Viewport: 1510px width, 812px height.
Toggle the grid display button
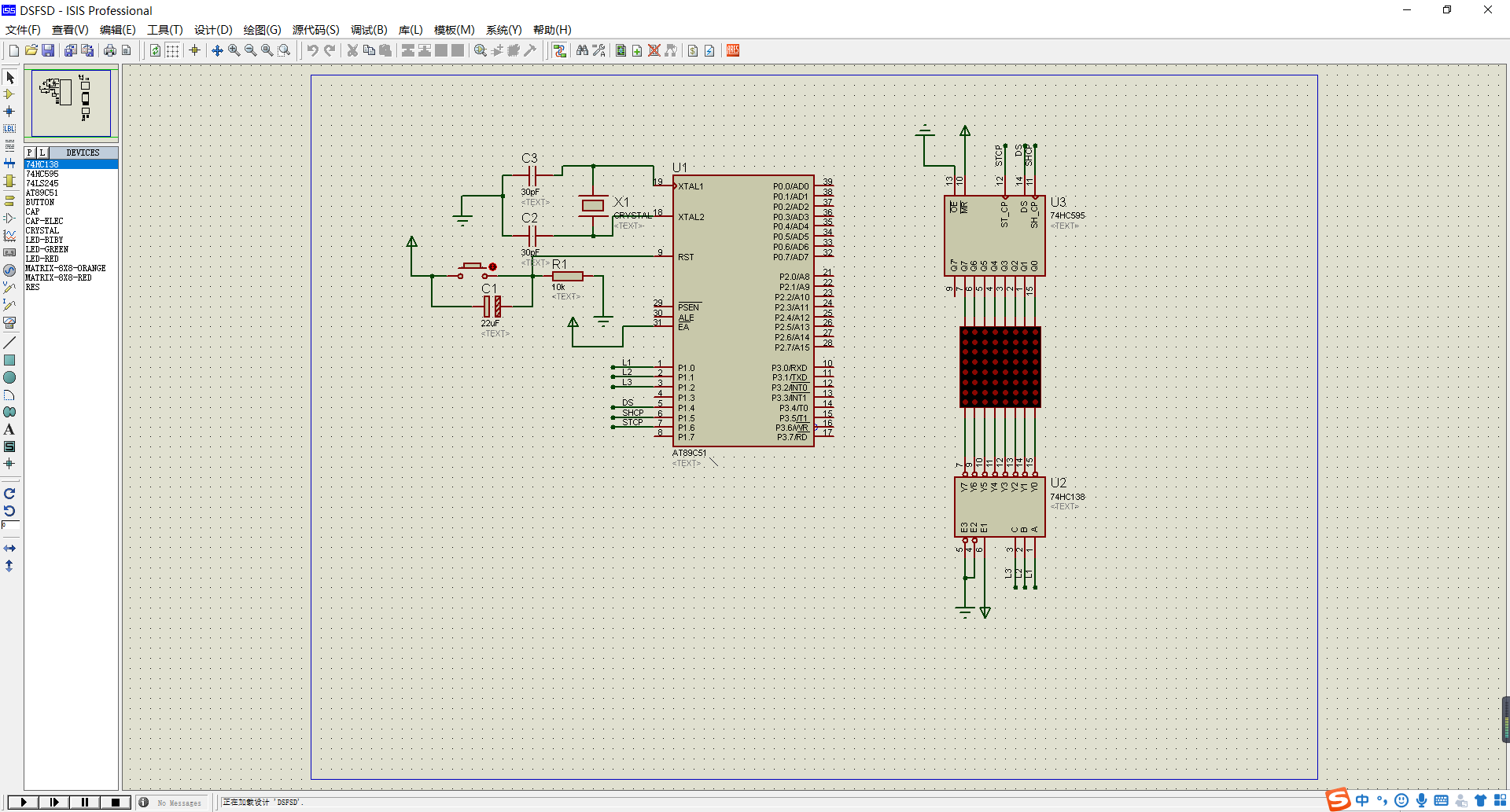coord(172,50)
